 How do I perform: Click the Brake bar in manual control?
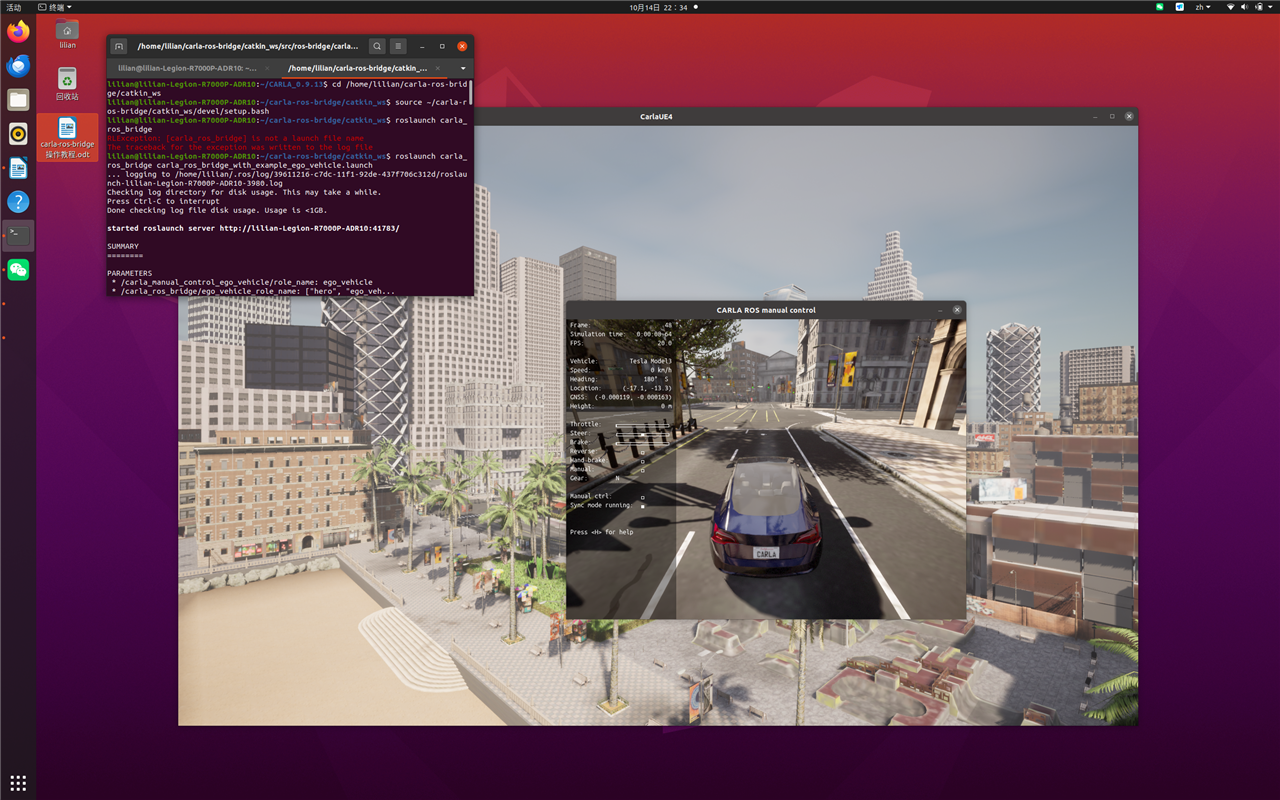pos(643,444)
